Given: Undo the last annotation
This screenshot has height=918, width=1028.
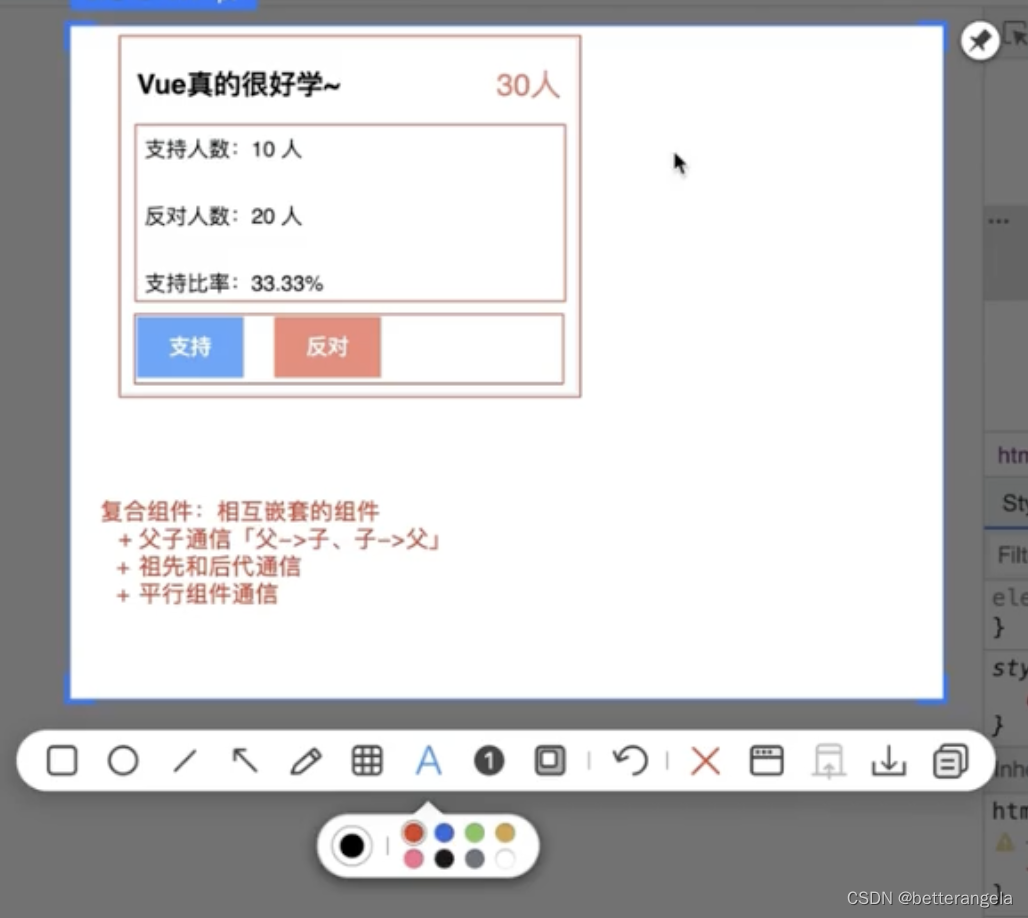Looking at the screenshot, I should pos(630,761).
